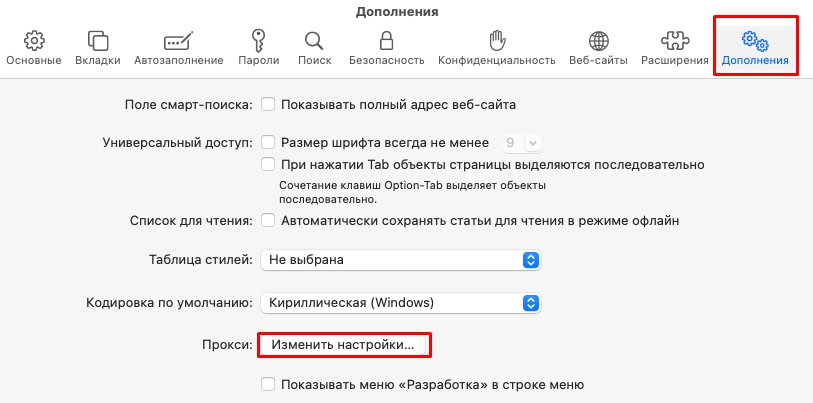Enable automatic offline saving of reading list
Screen dimensions: 813x403
268,220
